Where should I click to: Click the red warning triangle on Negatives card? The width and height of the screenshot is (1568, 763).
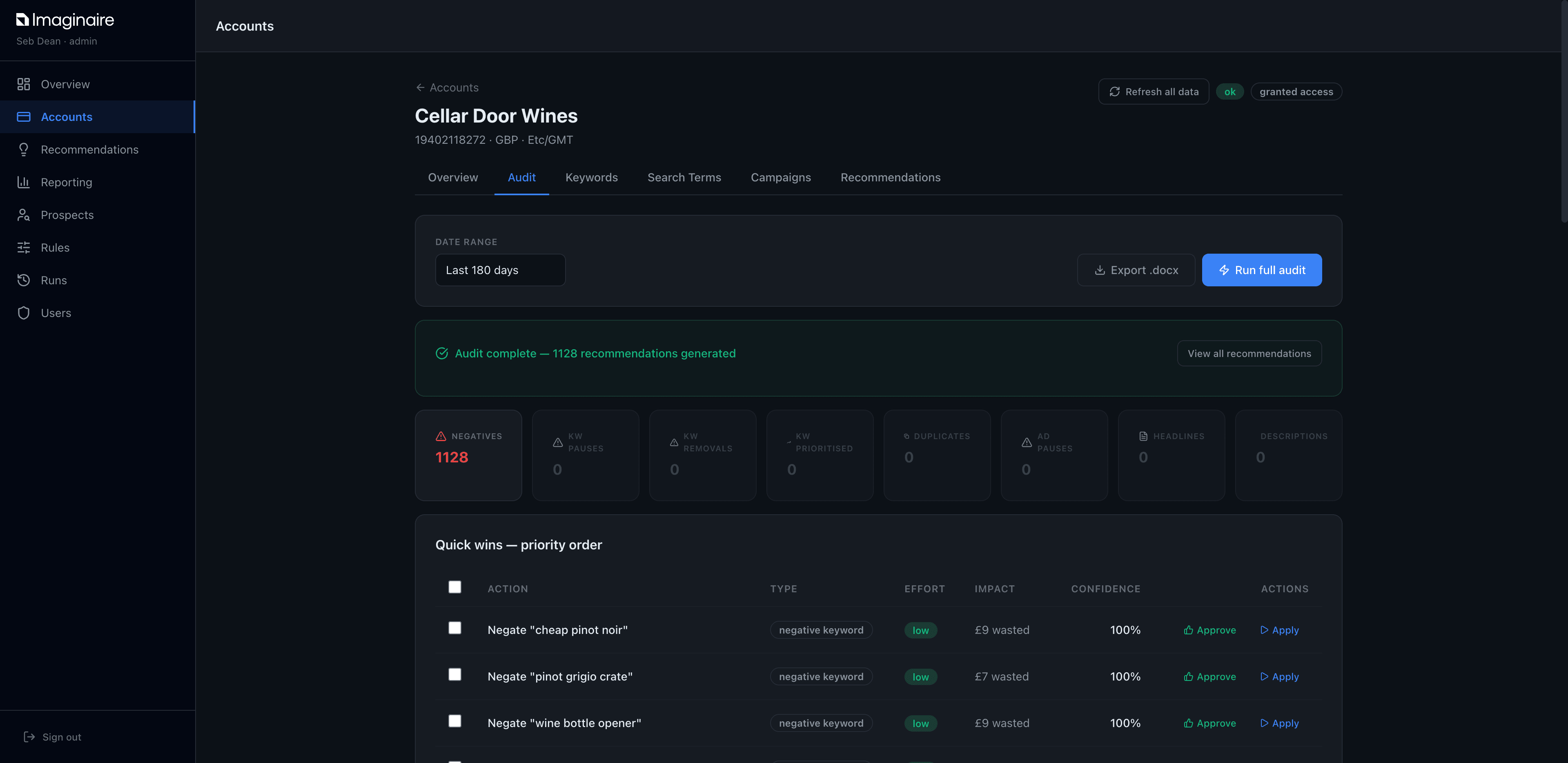(441, 437)
